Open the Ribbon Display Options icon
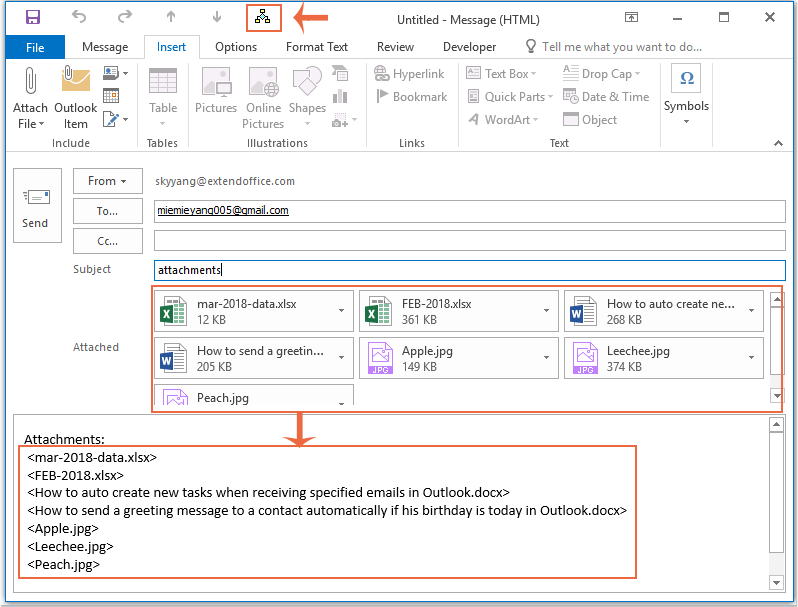This screenshot has height=607, width=798. (631, 17)
